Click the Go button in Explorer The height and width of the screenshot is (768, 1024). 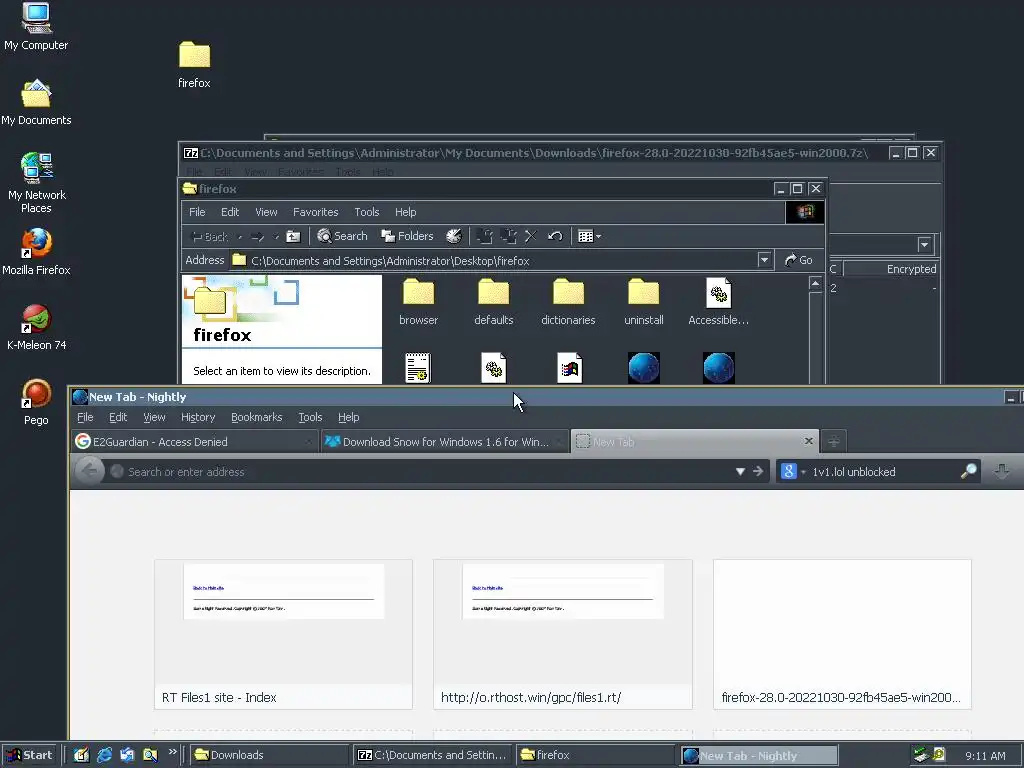[x=798, y=260]
